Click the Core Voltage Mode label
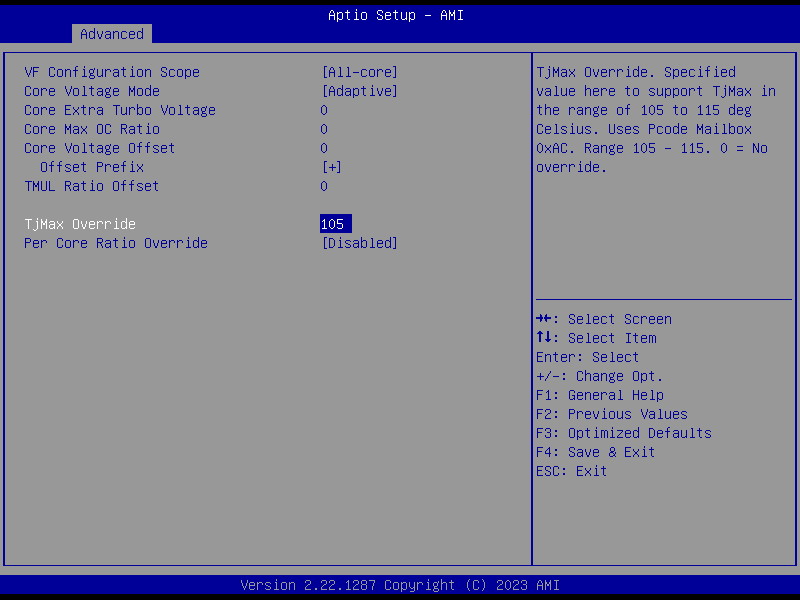 (92, 91)
